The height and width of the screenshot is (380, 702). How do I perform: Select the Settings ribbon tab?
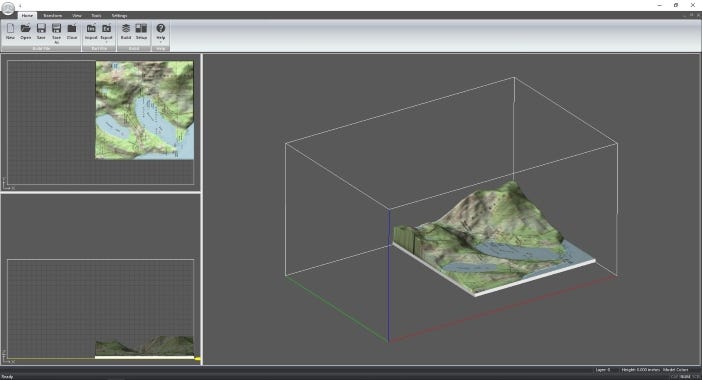pyautogui.click(x=119, y=16)
